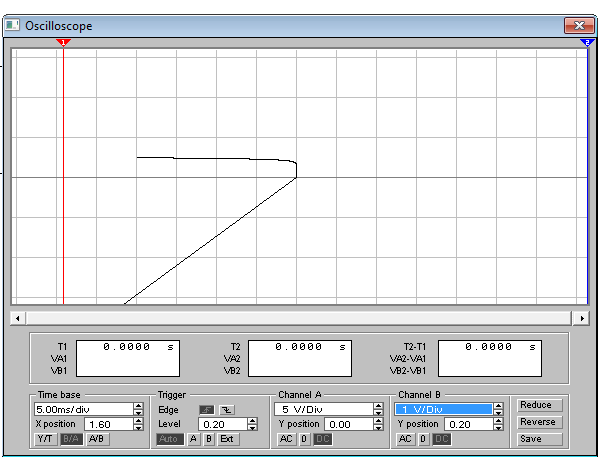Click the X position 1.60 field
Image resolution: width=601 pixels, height=459 pixels.
(x=109, y=424)
